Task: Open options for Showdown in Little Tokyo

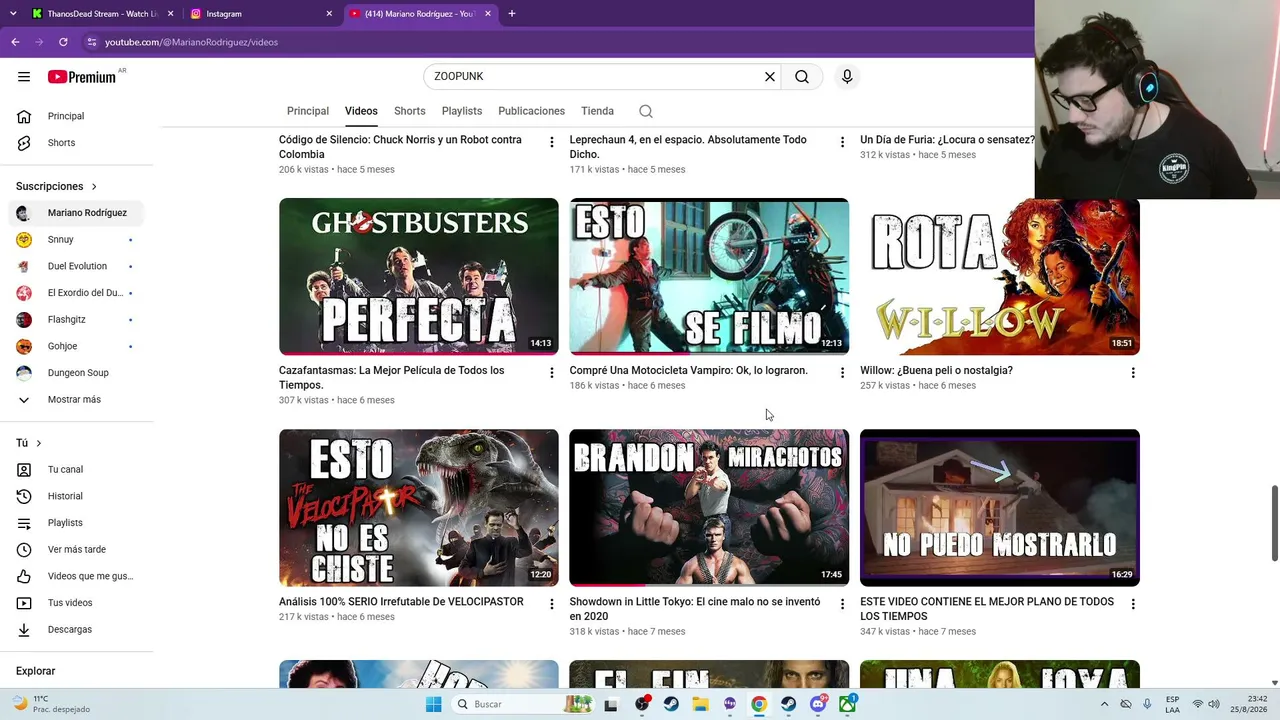Action: [842, 604]
